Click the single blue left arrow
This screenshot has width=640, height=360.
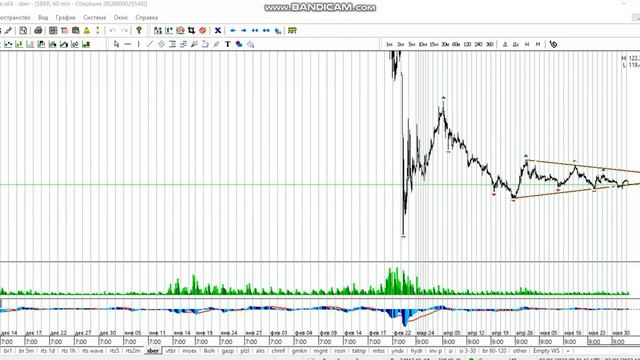click(233, 31)
